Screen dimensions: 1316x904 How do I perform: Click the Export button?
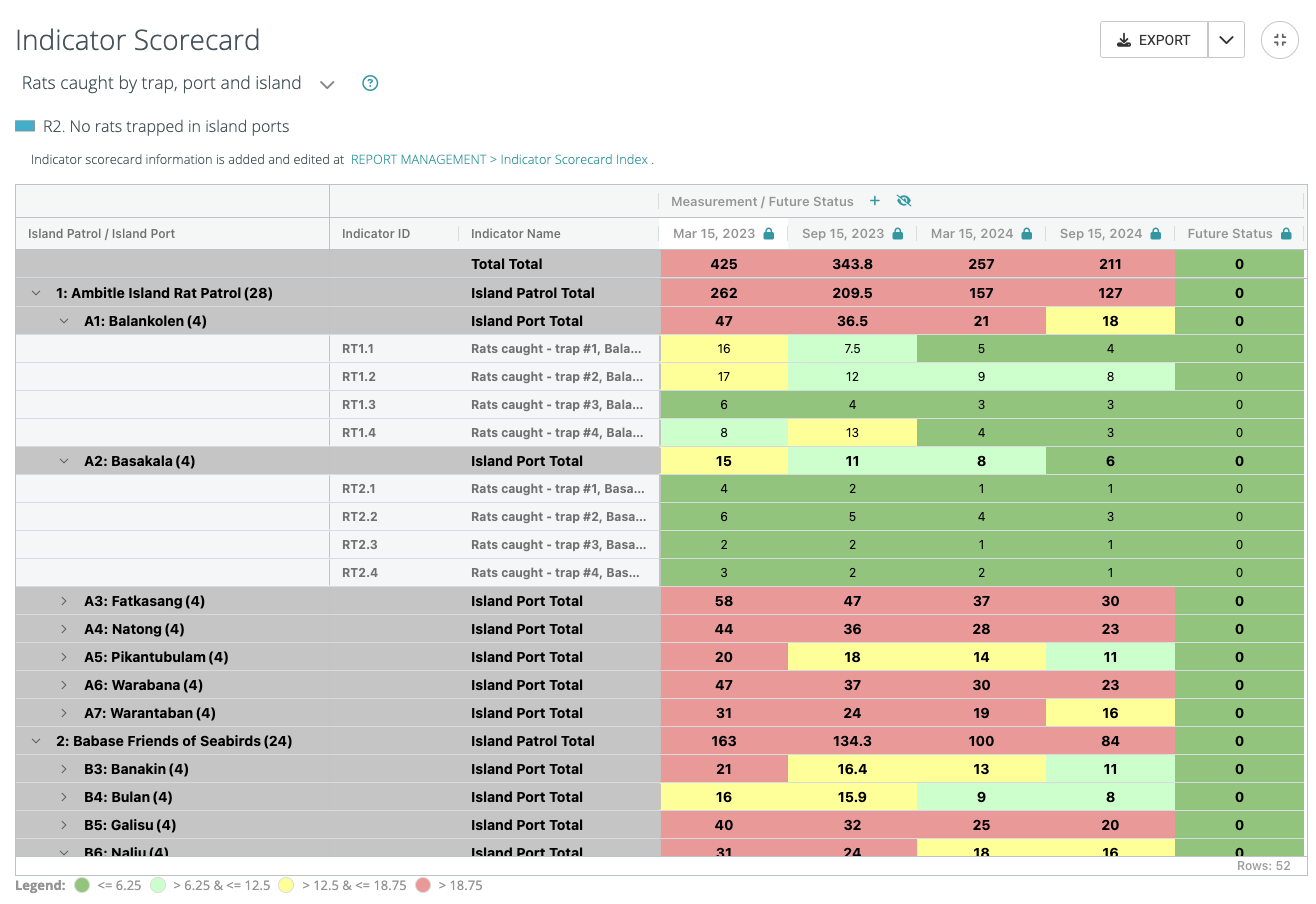[x=1154, y=40]
